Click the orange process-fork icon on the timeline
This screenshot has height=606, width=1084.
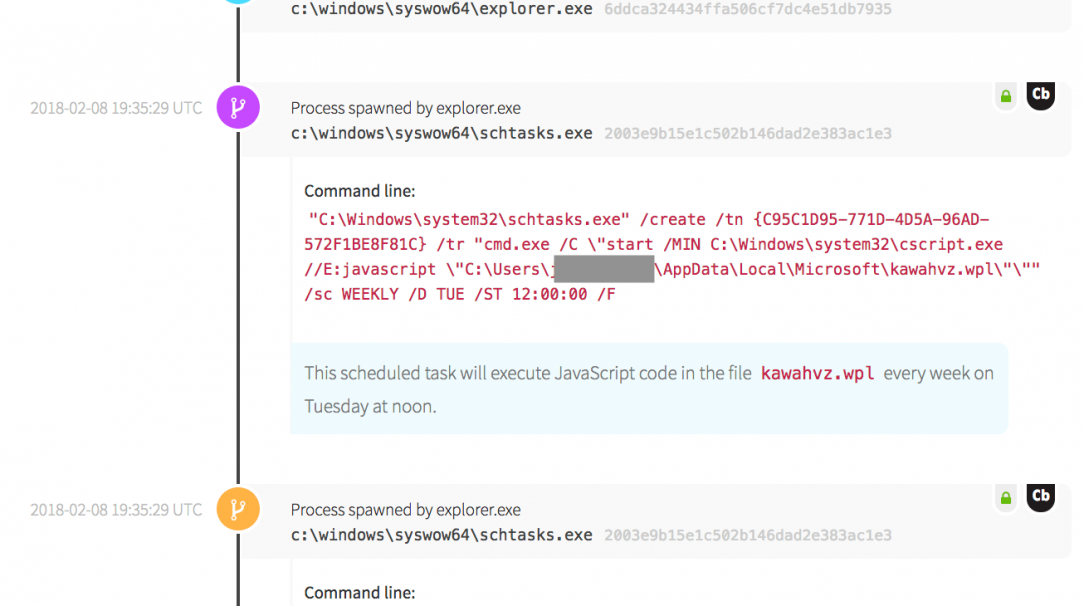238,509
